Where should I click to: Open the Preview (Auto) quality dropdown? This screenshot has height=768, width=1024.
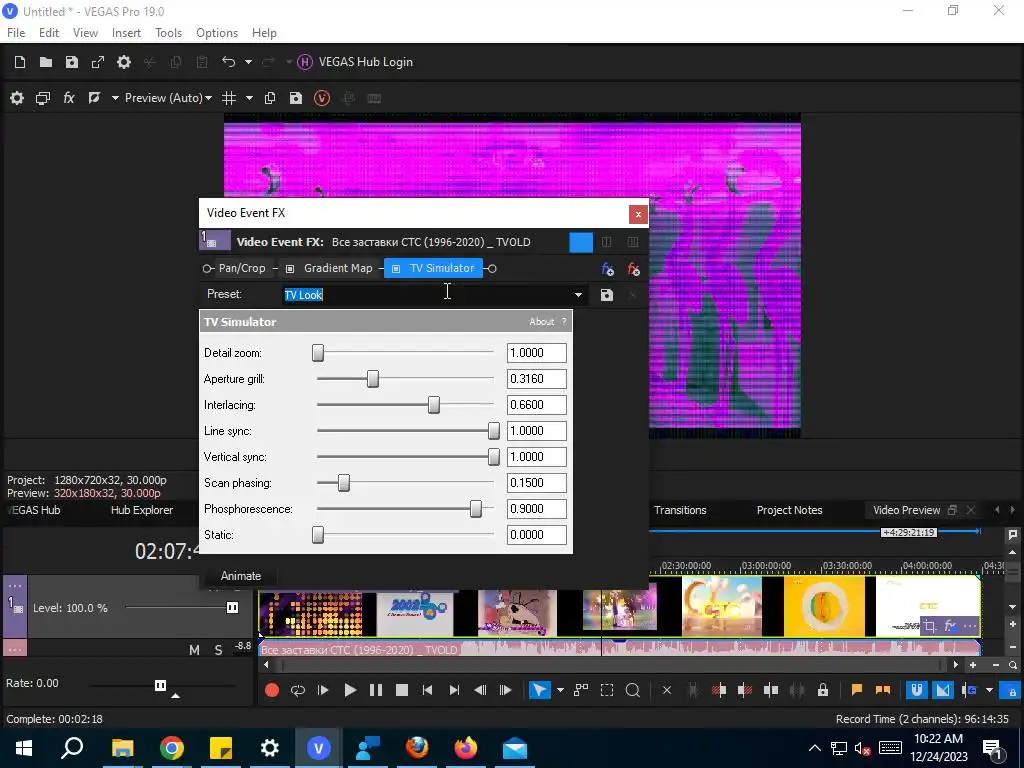(168, 98)
